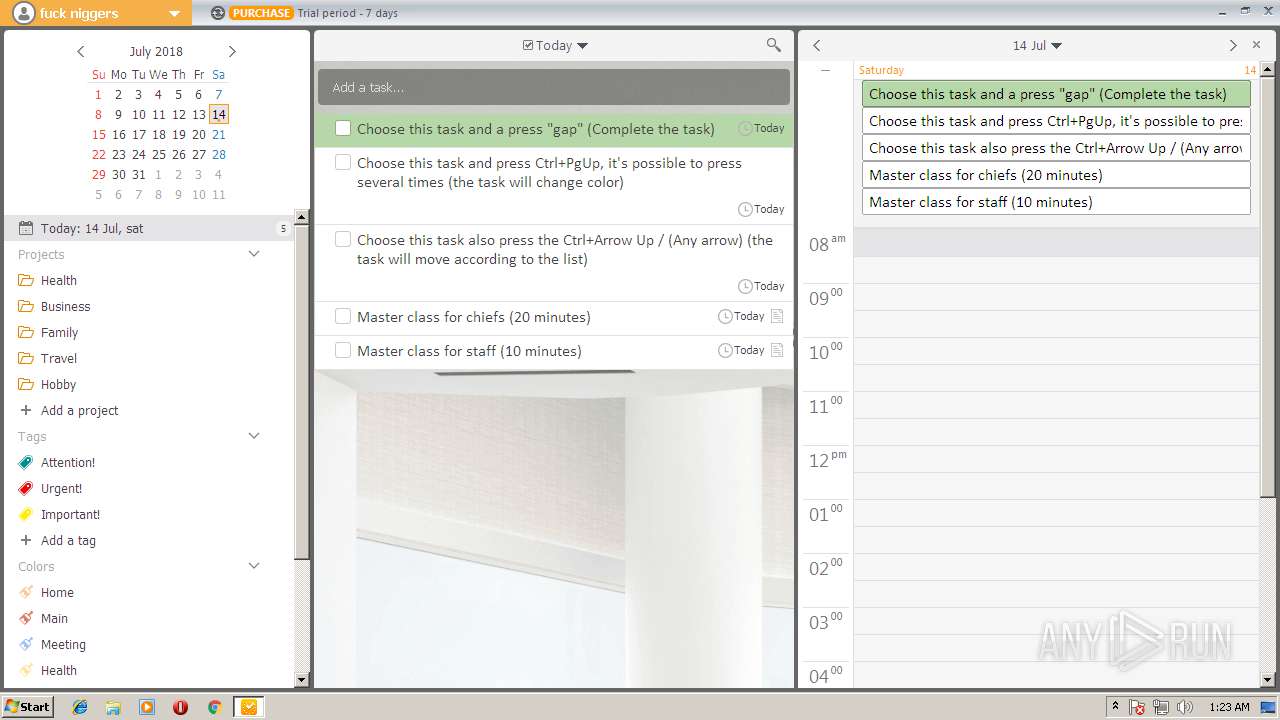Screen dimensions: 1280x720
Task: Select the Health color label under Colors
Action: pos(58,670)
